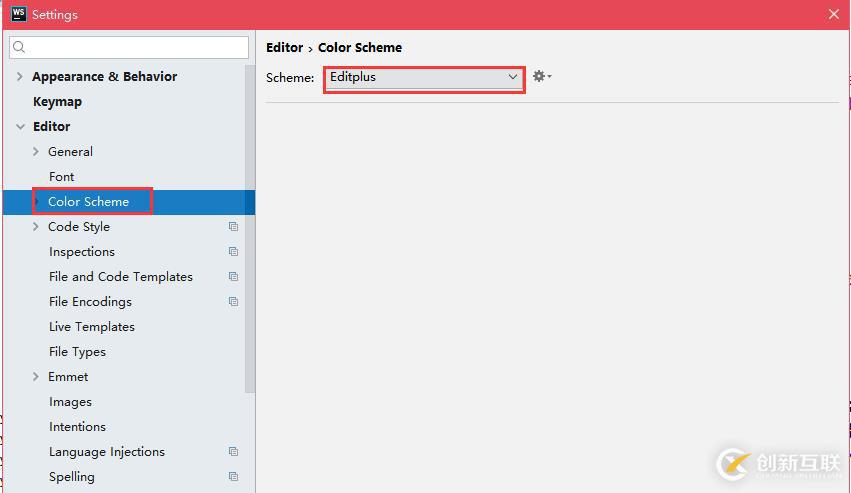Viewport: 851px width, 493px height.
Task: Focus the settings search field
Action: (x=129, y=47)
